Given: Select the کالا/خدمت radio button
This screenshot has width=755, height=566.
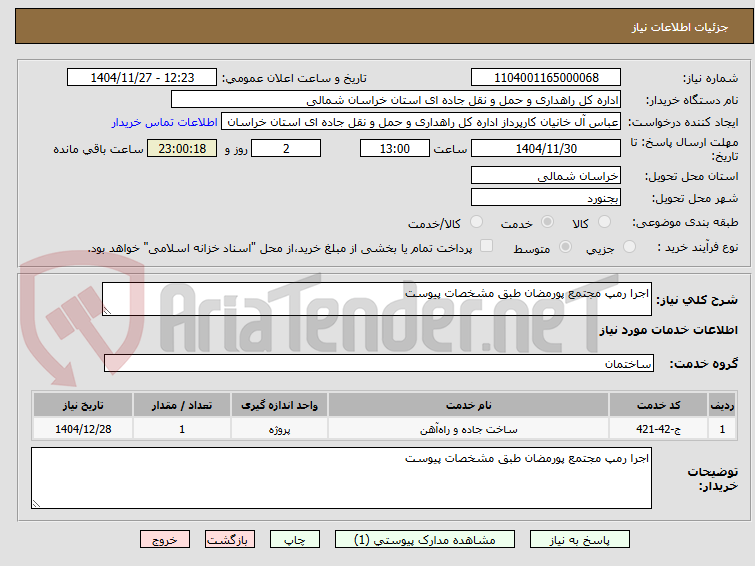Looking at the screenshot, I should pyautogui.click(x=476, y=222).
